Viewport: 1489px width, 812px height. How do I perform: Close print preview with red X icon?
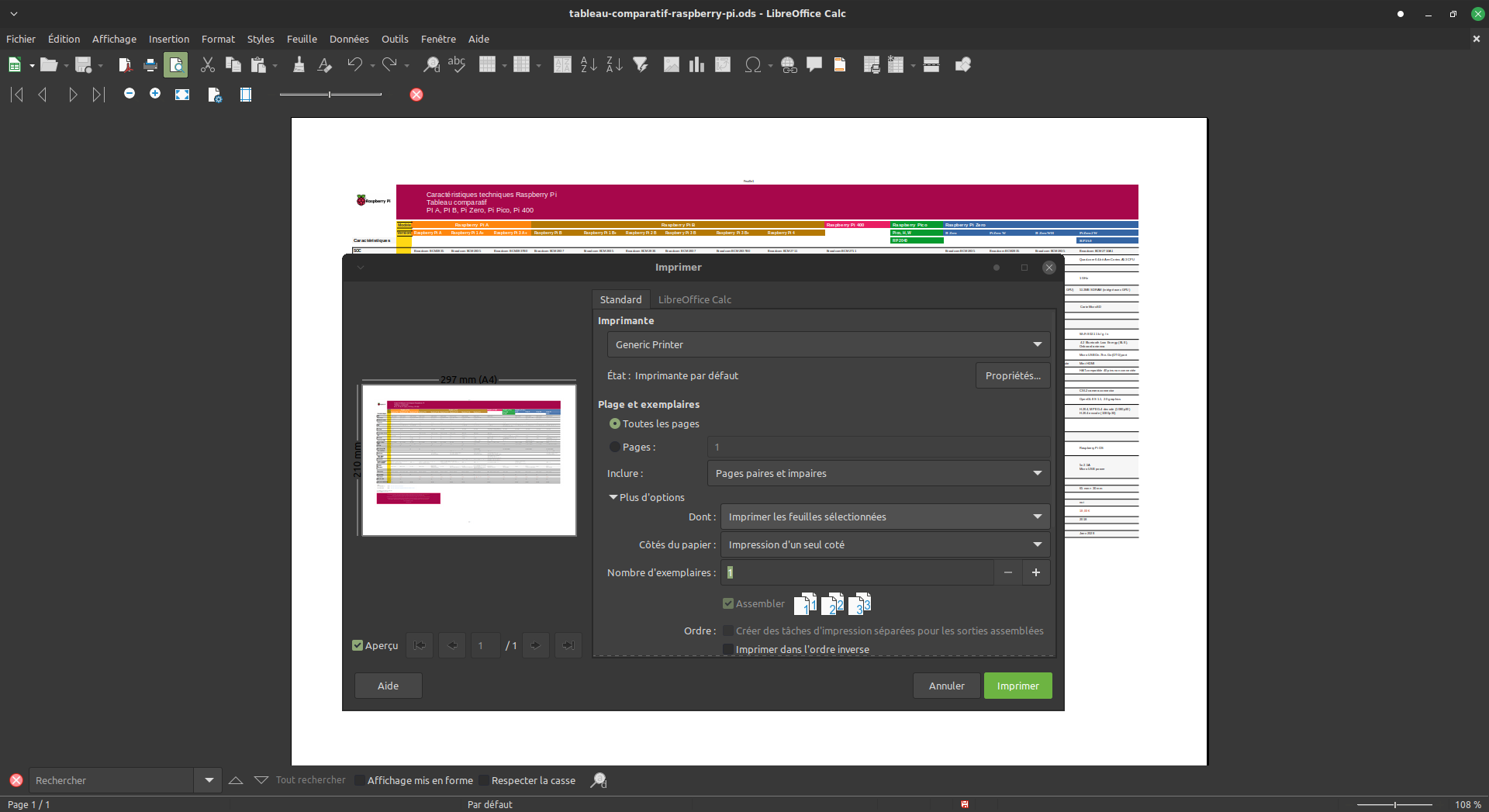[416, 95]
